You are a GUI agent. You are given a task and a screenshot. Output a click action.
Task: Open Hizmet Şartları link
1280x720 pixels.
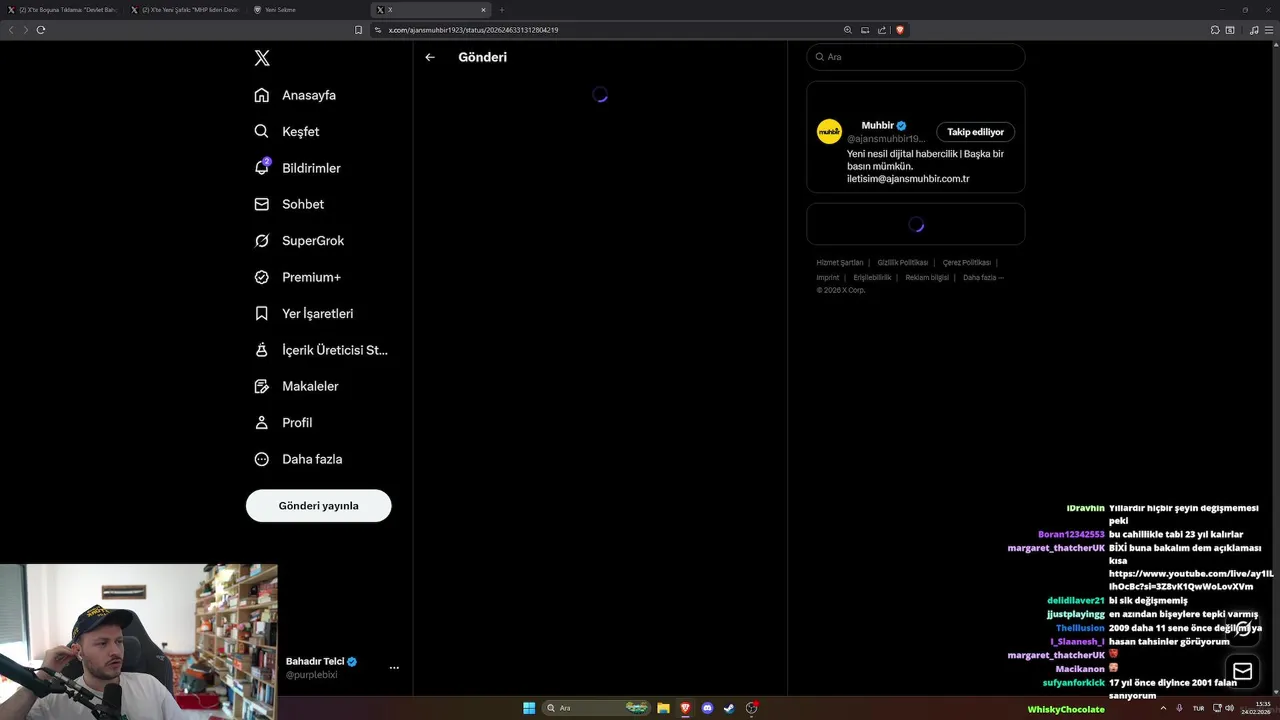point(840,263)
